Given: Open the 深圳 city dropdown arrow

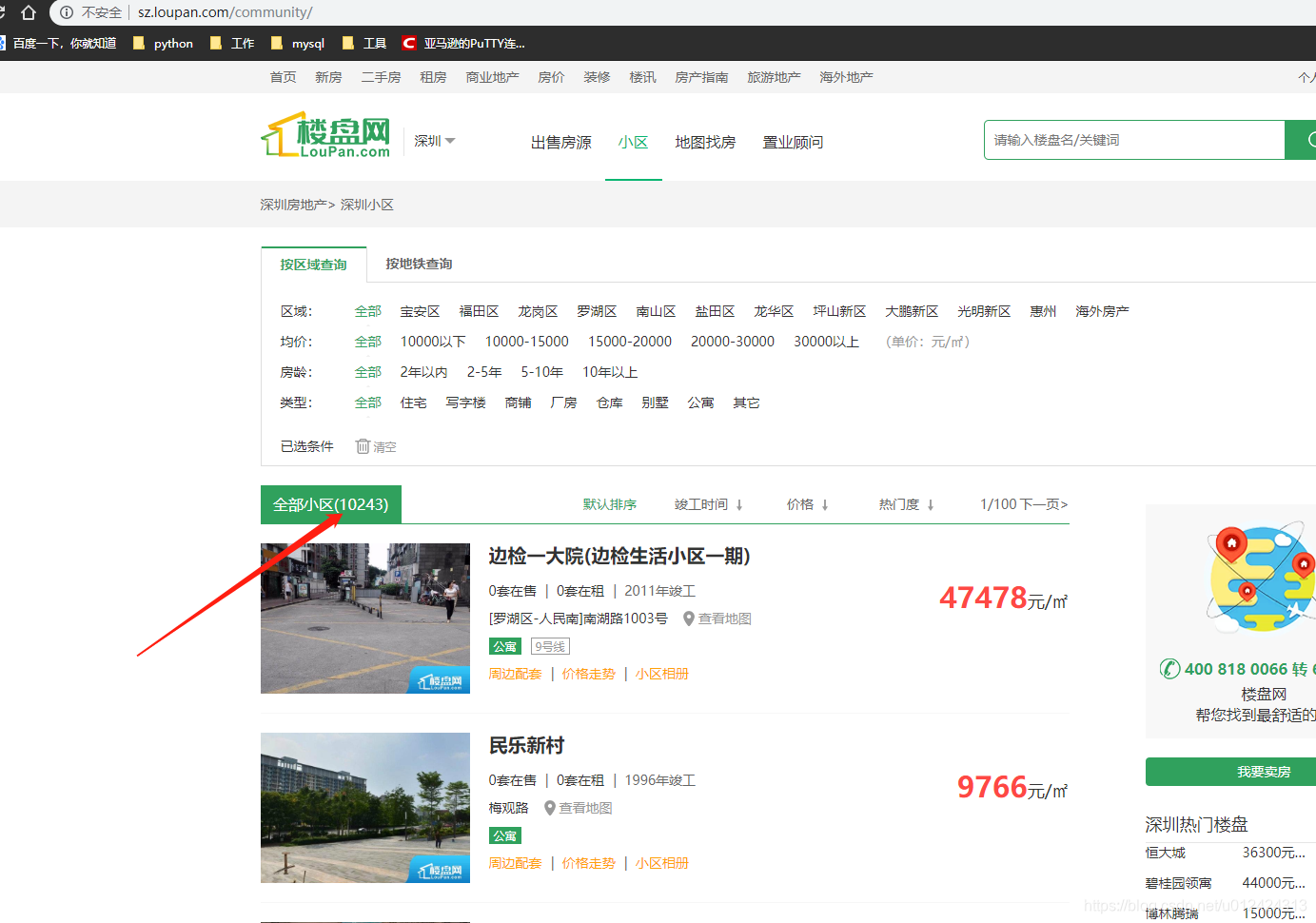Looking at the screenshot, I should point(452,140).
